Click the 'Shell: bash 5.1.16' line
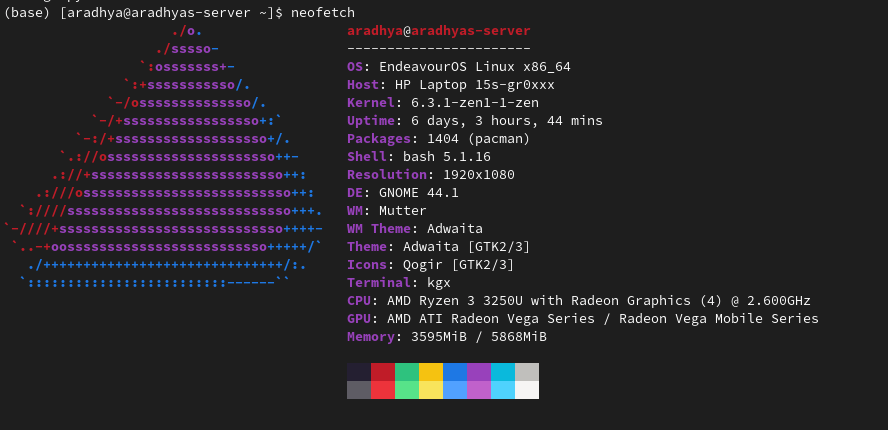This screenshot has width=888, height=430. pyautogui.click(x=419, y=157)
